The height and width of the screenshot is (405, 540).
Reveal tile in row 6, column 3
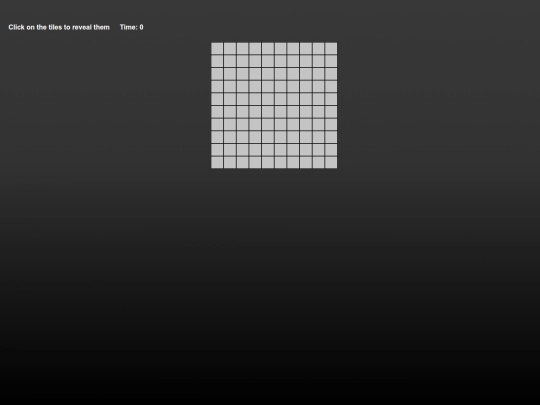pyautogui.click(x=242, y=112)
